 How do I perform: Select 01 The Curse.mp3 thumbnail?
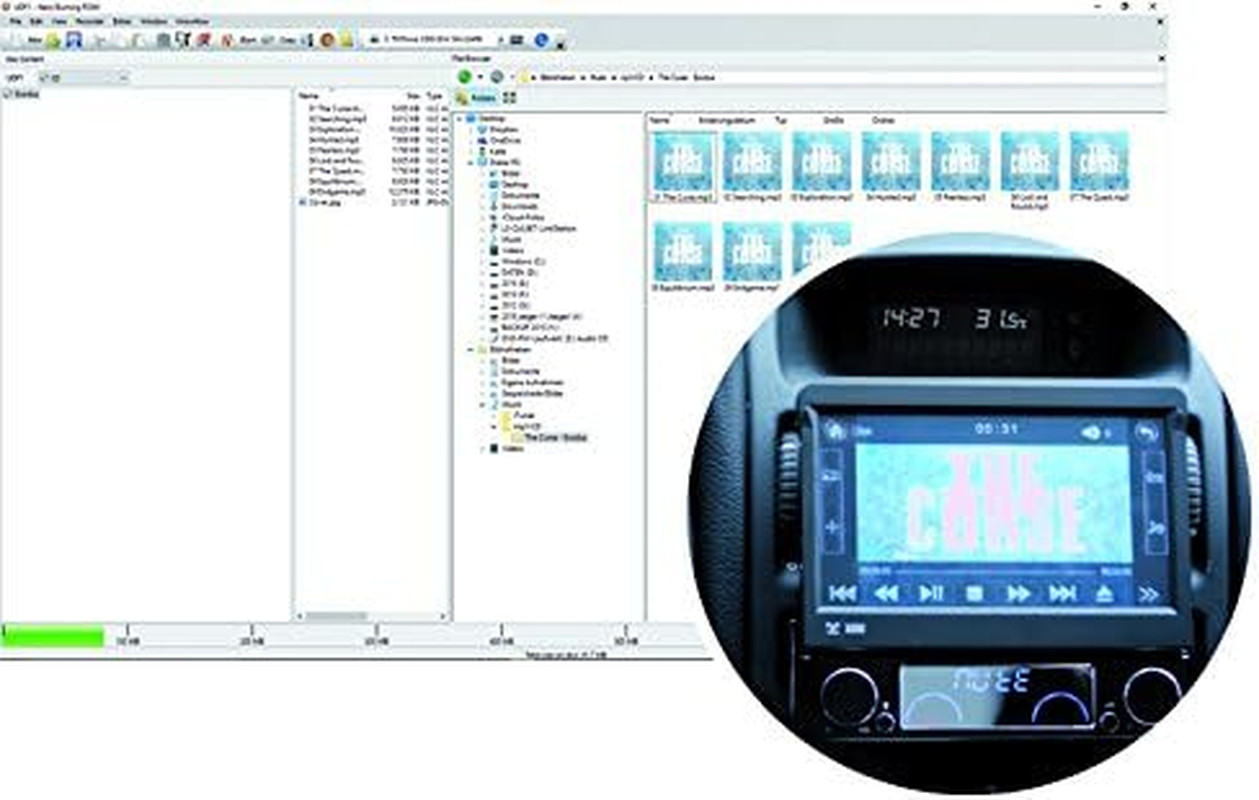click(x=685, y=167)
